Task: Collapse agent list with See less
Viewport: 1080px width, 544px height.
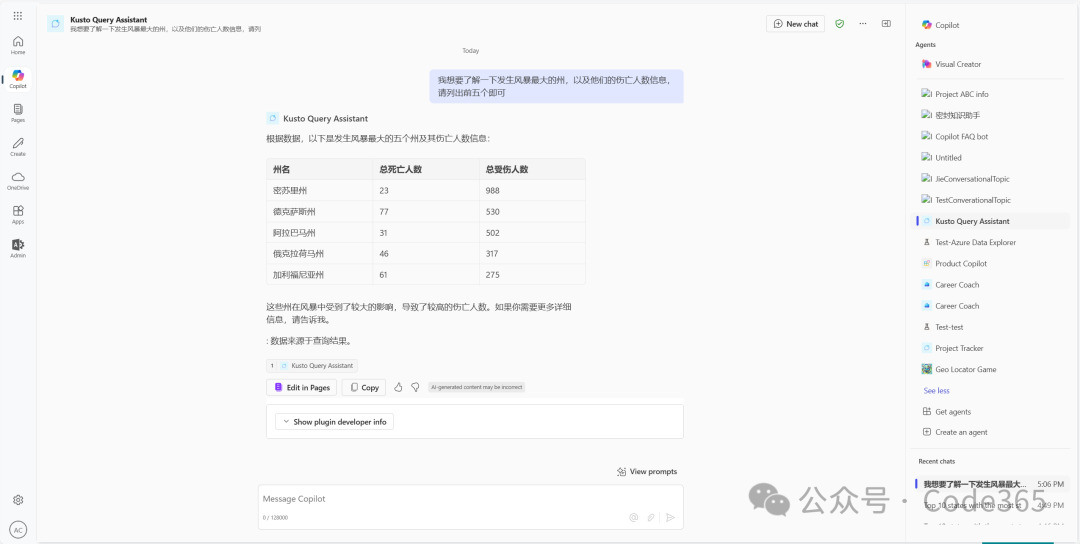Action: click(x=936, y=390)
